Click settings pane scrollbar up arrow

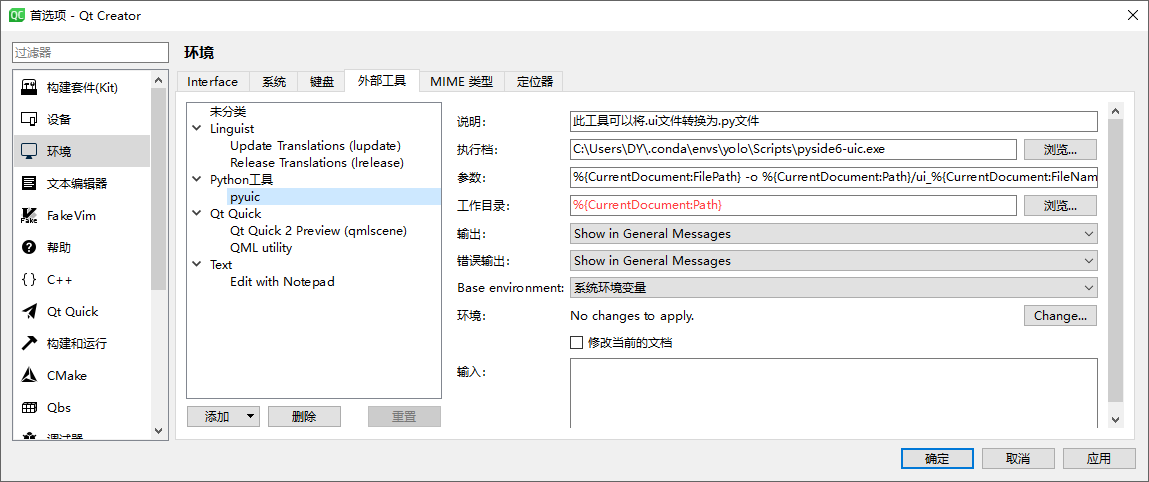click(1115, 111)
